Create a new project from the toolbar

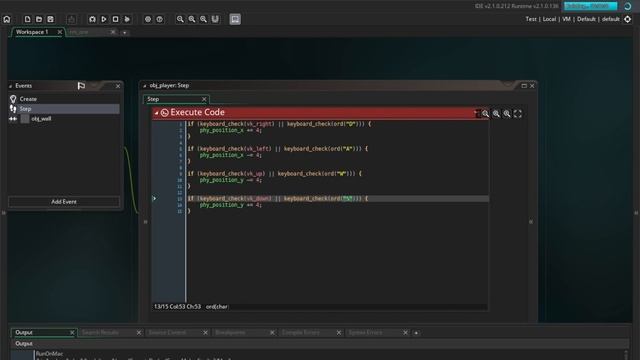(27, 19)
